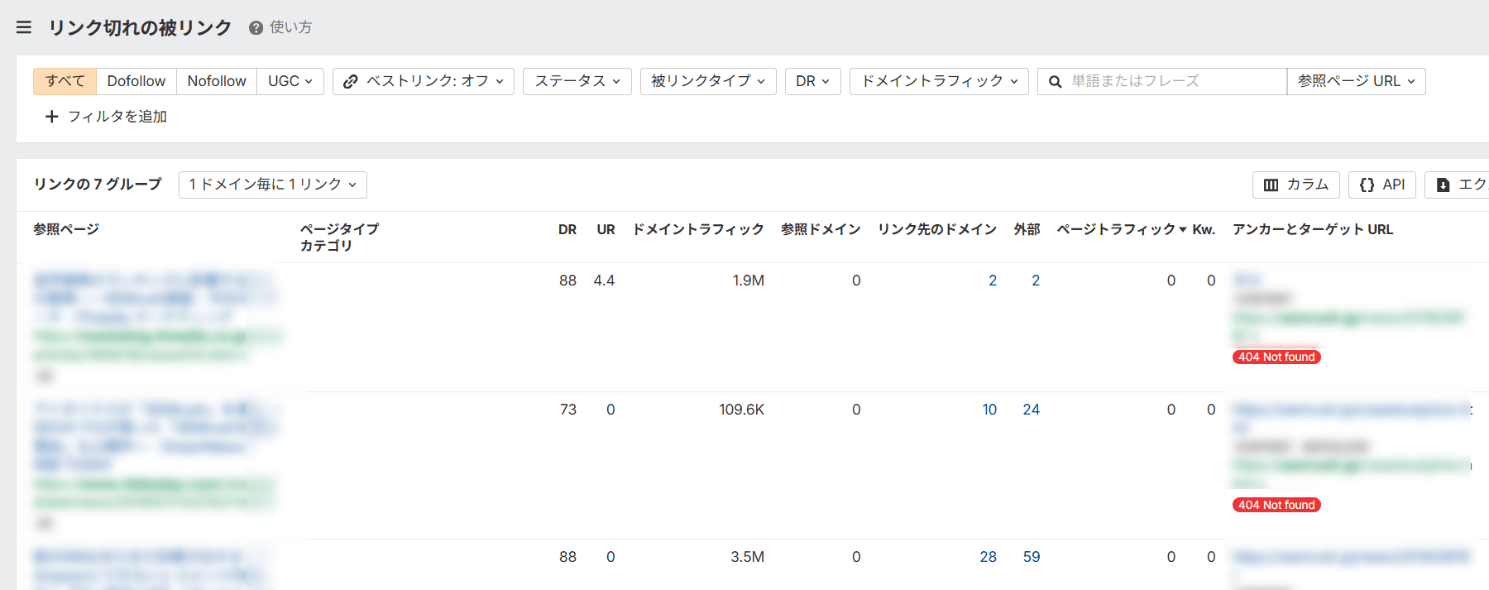1489x590 pixels.
Task: Click the plus icon beside フィルタを追加
Action: coord(51,116)
